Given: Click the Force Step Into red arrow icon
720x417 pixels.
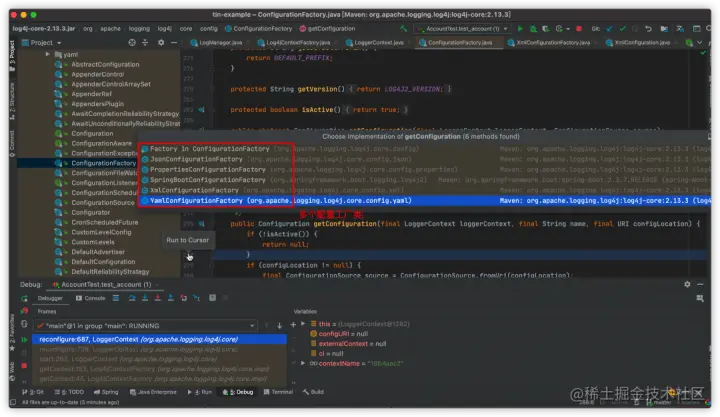Looking at the screenshot, I should tap(158, 298).
